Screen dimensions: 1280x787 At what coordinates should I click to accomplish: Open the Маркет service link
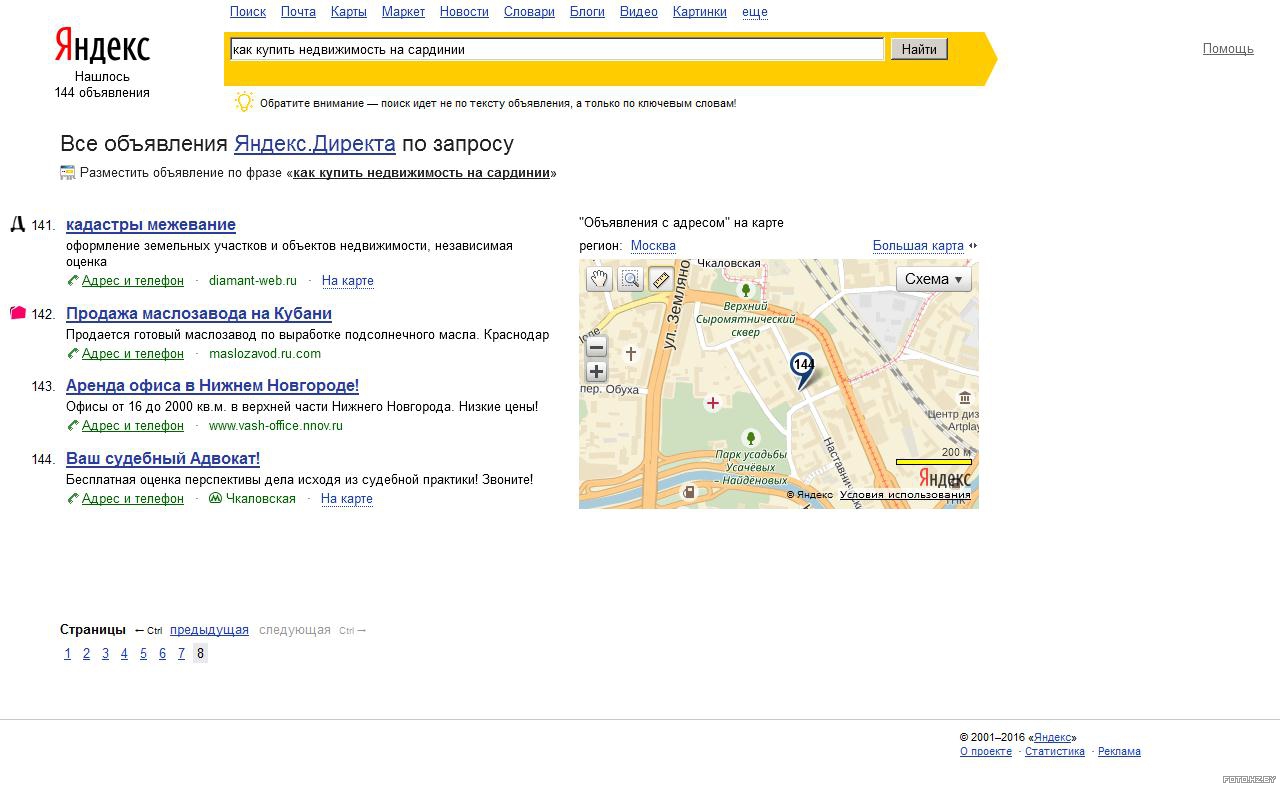tap(403, 12)
